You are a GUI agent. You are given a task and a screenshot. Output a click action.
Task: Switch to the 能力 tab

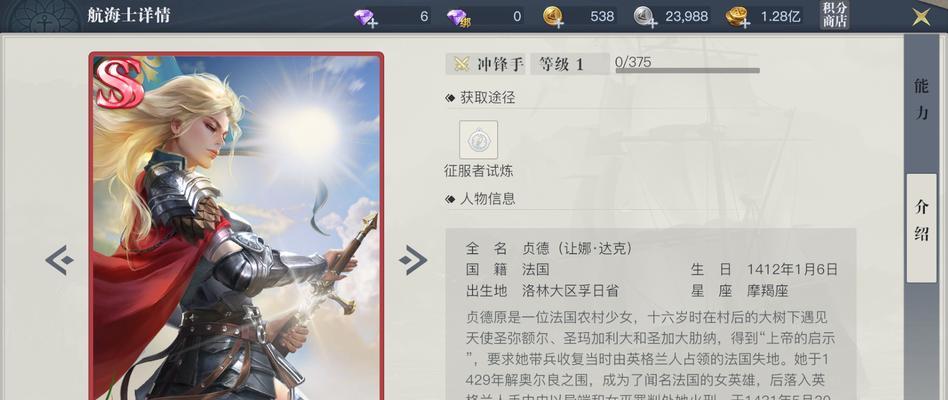(921, 99)
